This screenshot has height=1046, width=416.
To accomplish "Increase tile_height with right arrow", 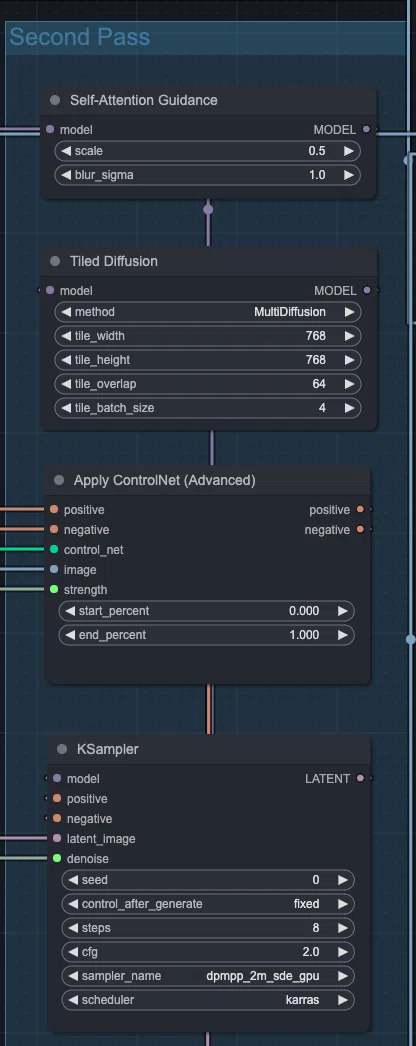I will 349,360.
